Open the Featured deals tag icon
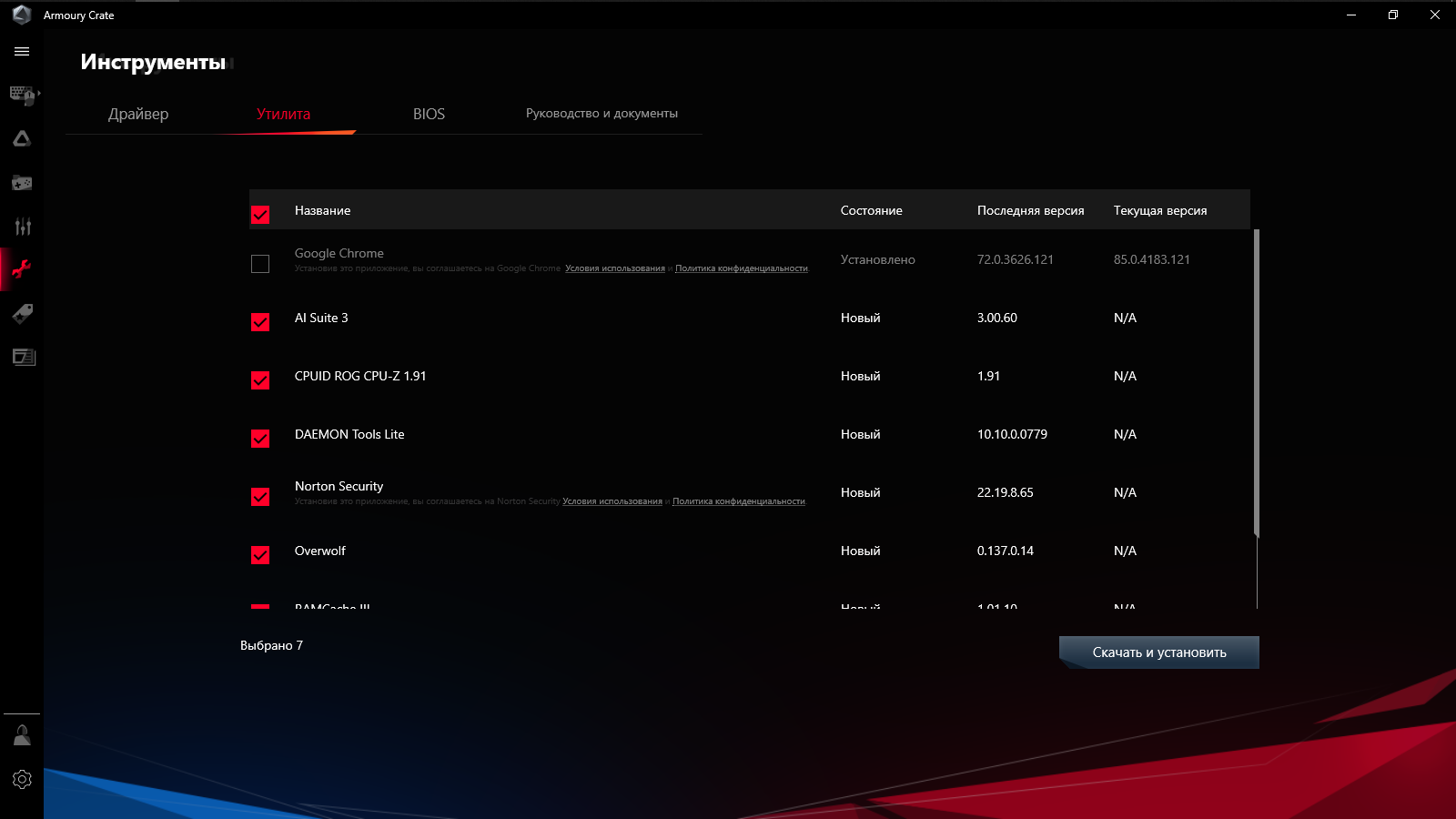 23,313
